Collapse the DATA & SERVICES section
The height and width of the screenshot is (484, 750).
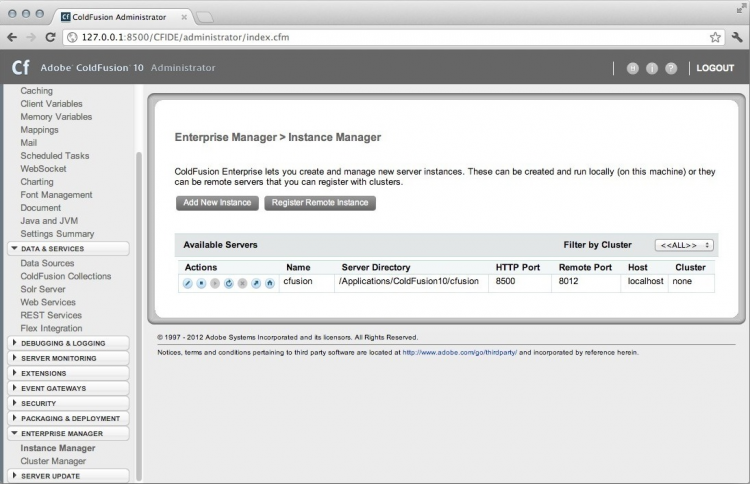tap(68, 249)
